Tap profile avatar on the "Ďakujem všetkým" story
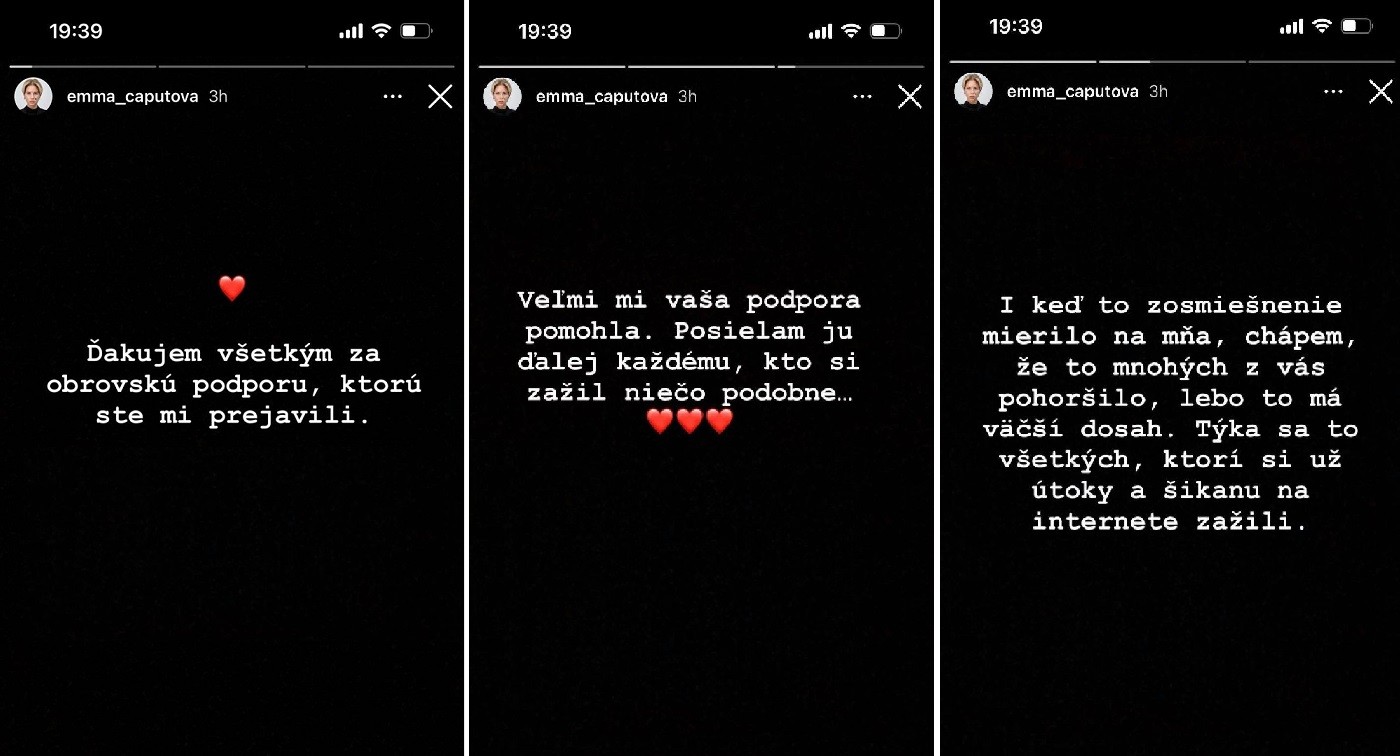 (33, 96)
